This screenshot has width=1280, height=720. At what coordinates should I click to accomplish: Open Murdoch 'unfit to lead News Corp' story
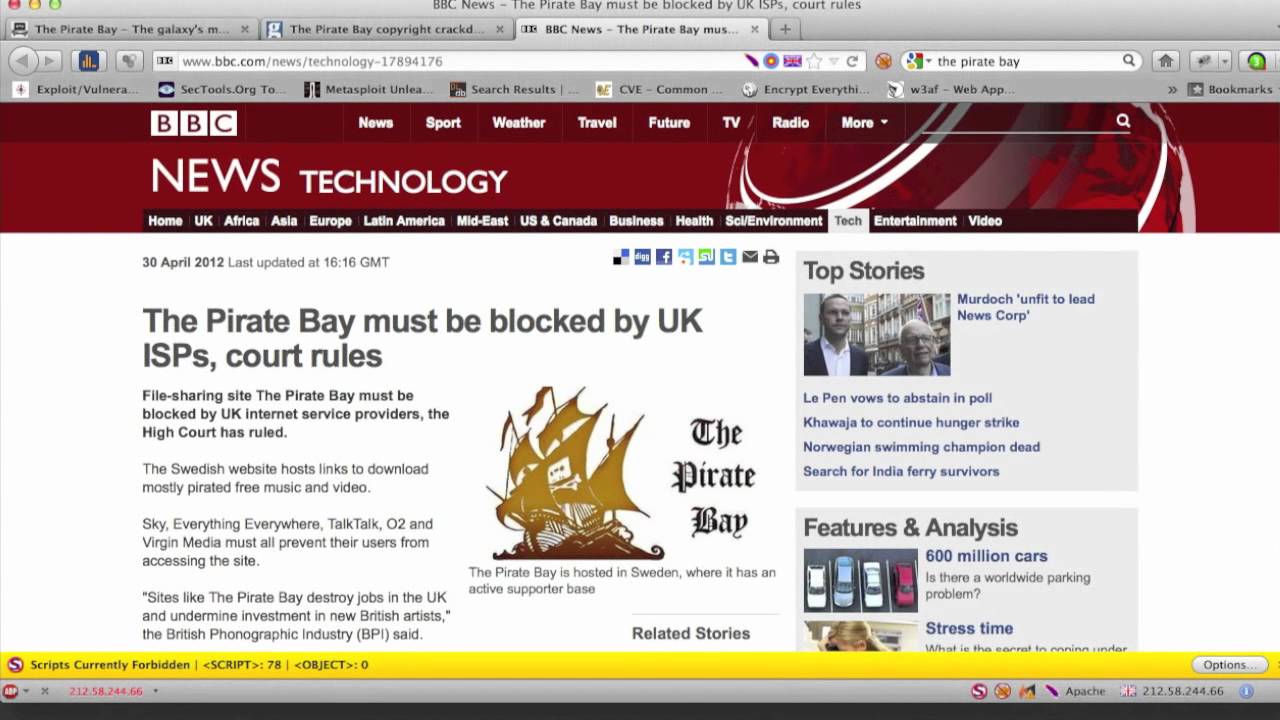pyautogui.click(x=1026, y=307)
